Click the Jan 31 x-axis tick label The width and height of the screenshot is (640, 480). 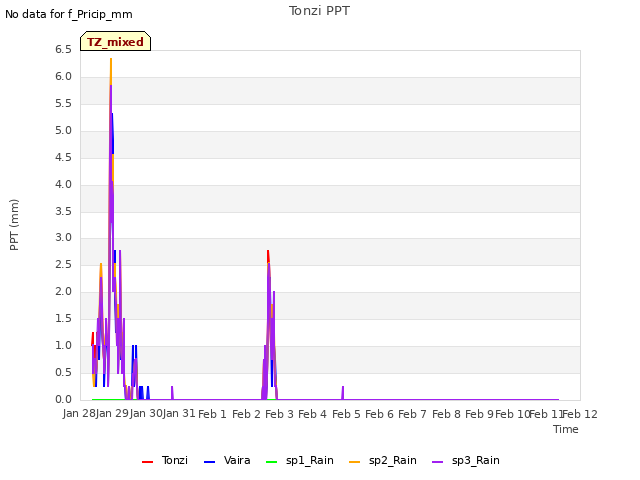(x=179, y=413)
